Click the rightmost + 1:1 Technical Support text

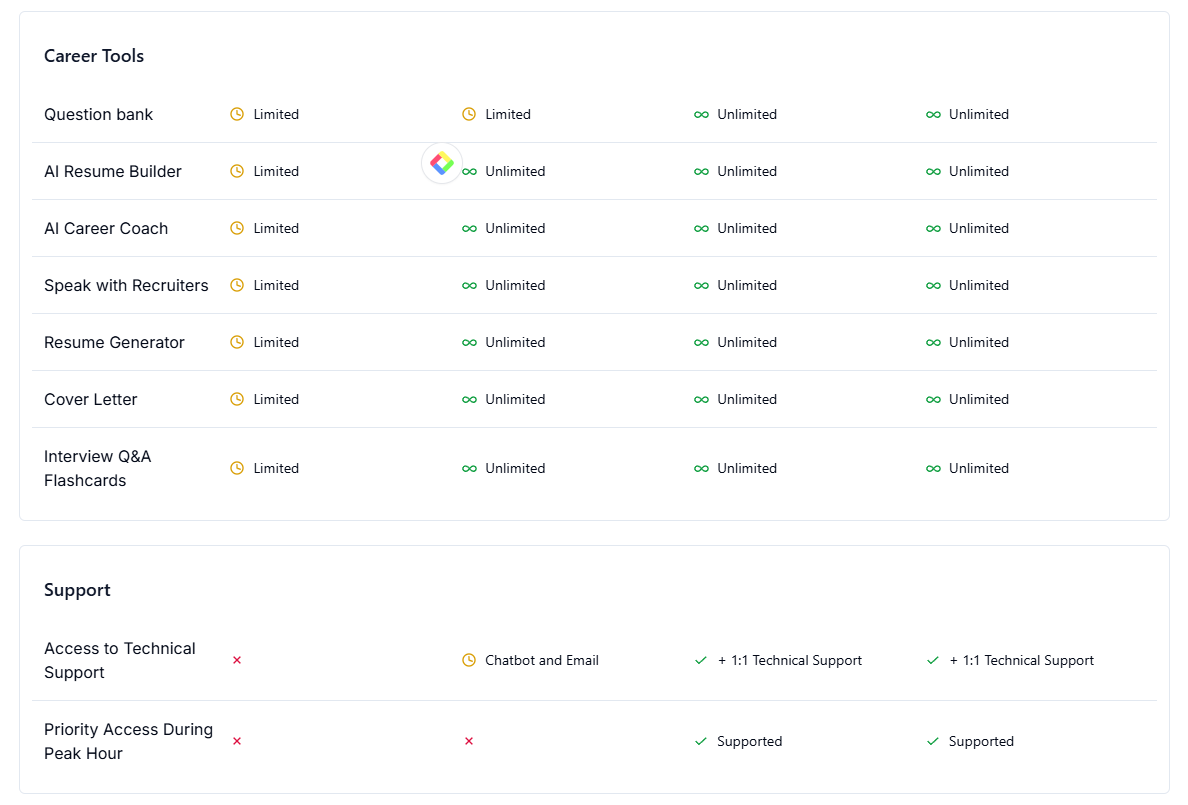pos(1021,660)
